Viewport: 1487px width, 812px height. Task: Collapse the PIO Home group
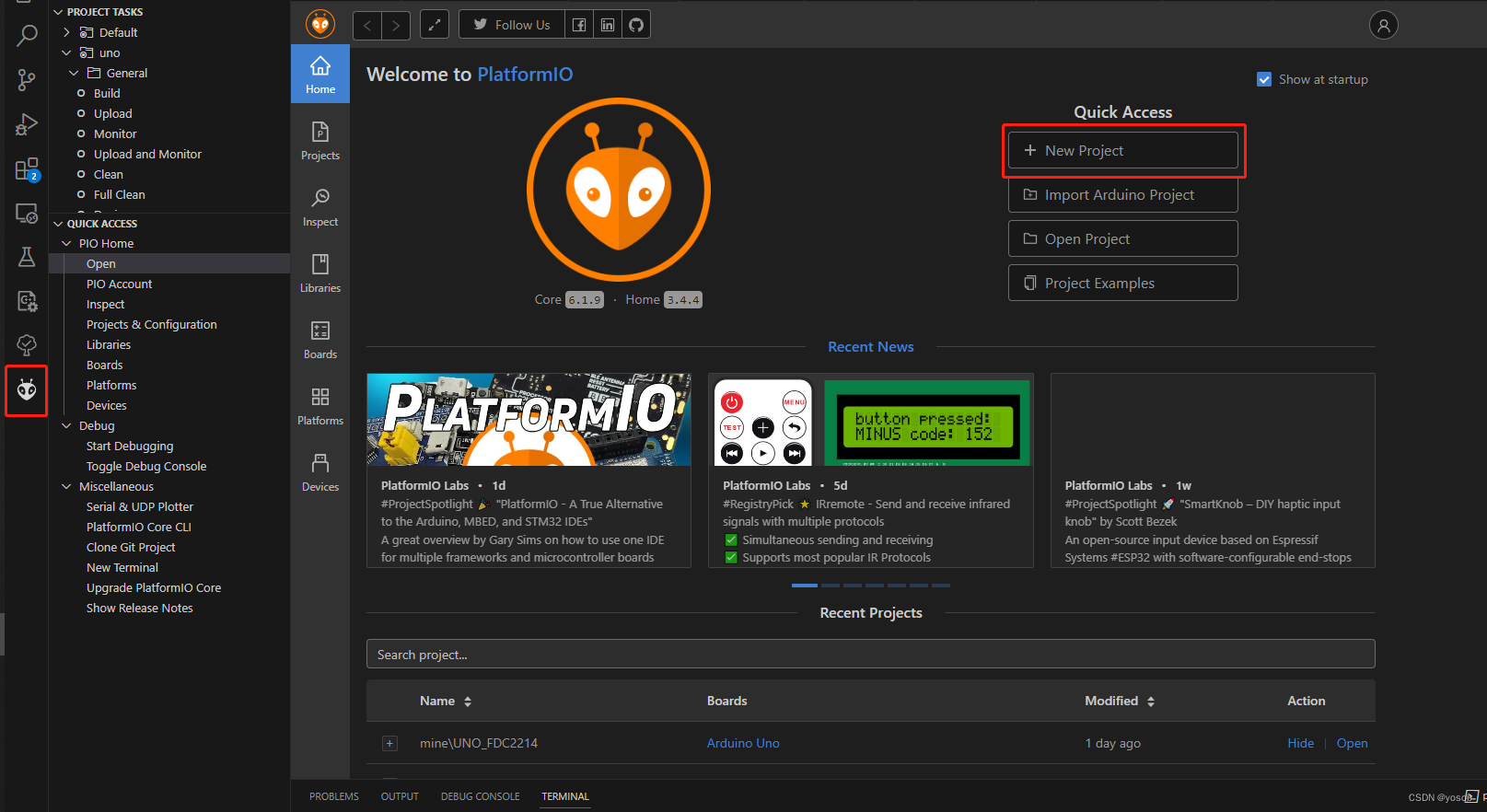[66, 243]
